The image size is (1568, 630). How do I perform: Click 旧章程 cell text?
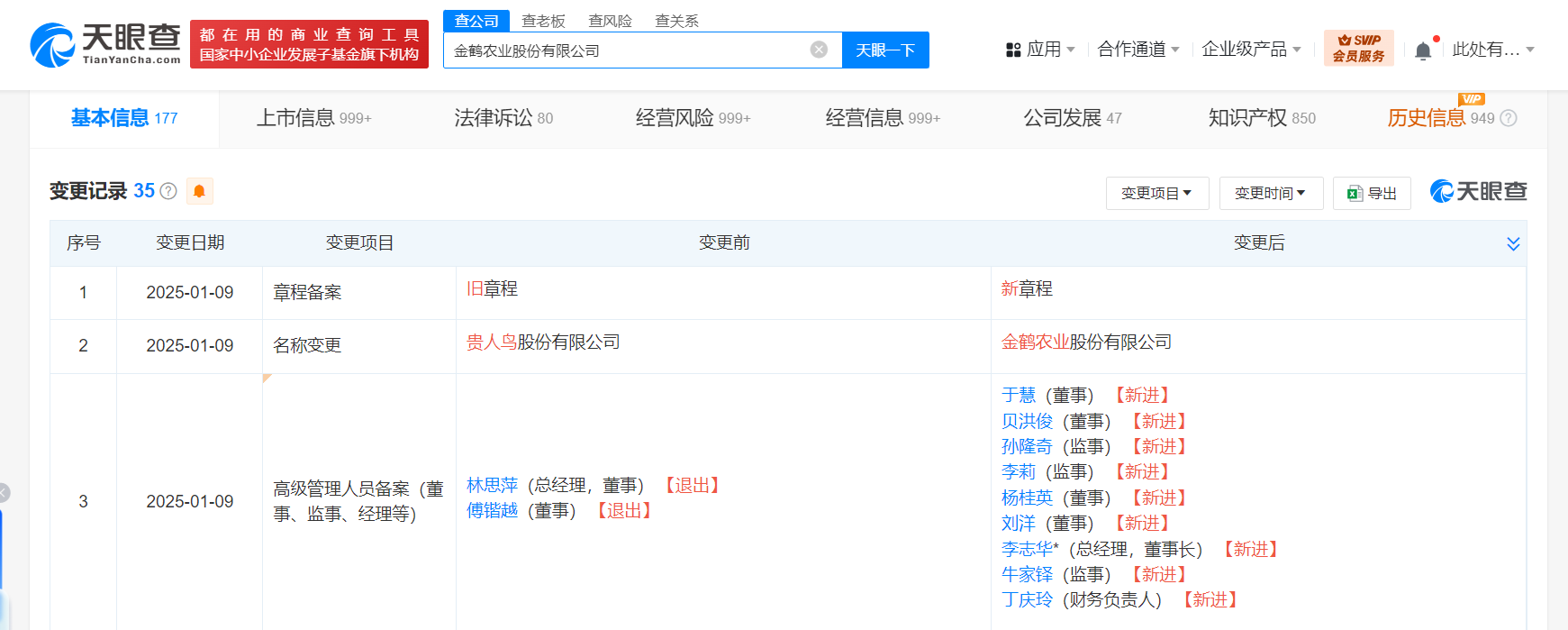(492, 289)
